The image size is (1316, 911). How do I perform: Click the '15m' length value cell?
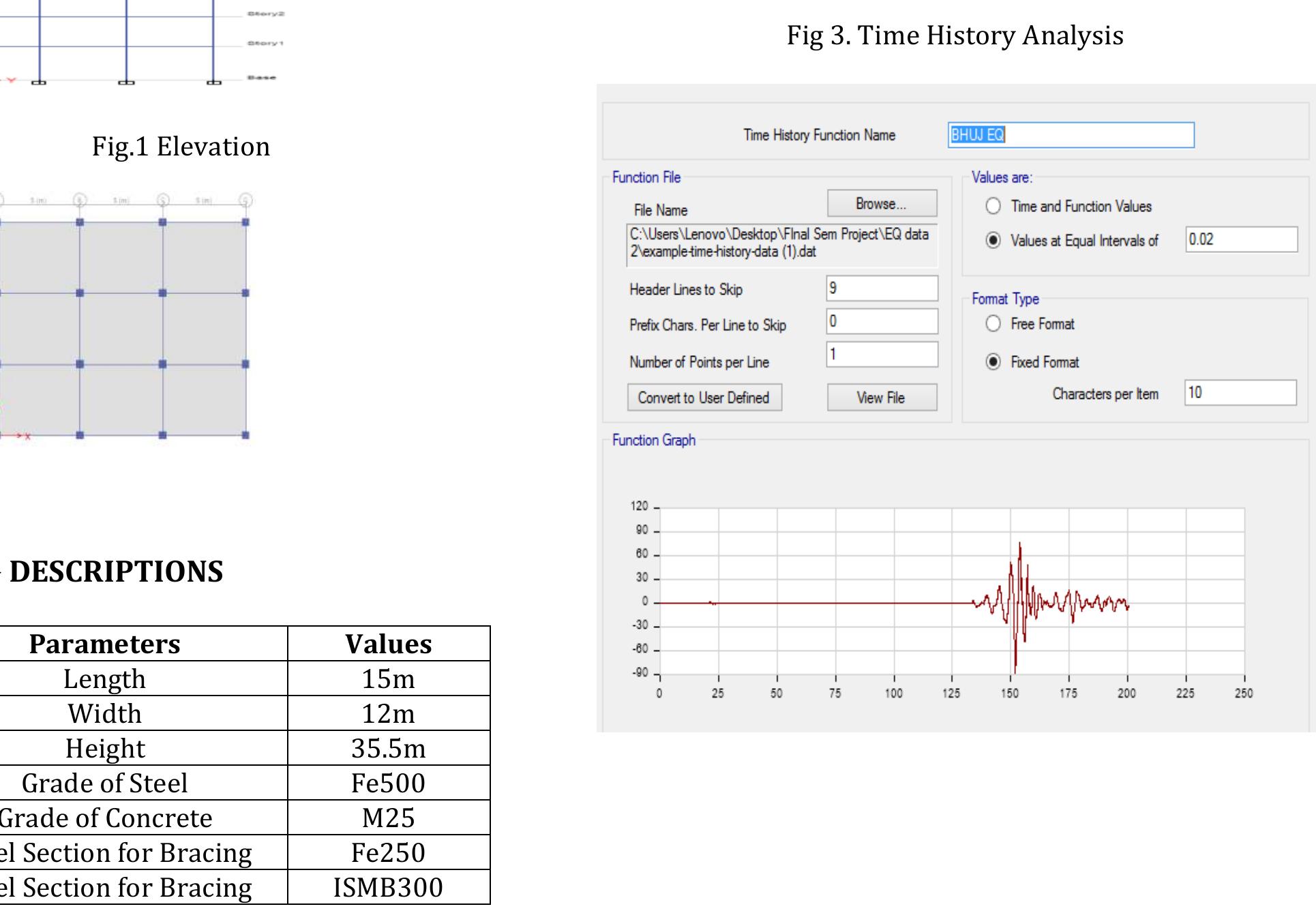pos(389,678)
